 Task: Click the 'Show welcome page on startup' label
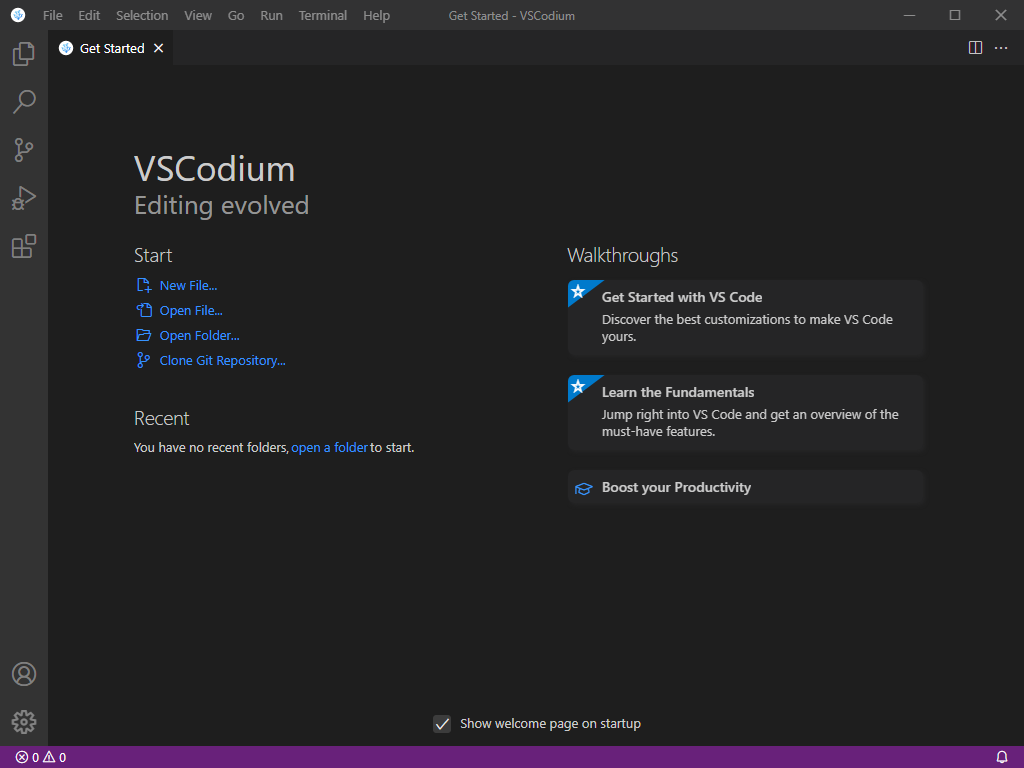tap(551, 724)
